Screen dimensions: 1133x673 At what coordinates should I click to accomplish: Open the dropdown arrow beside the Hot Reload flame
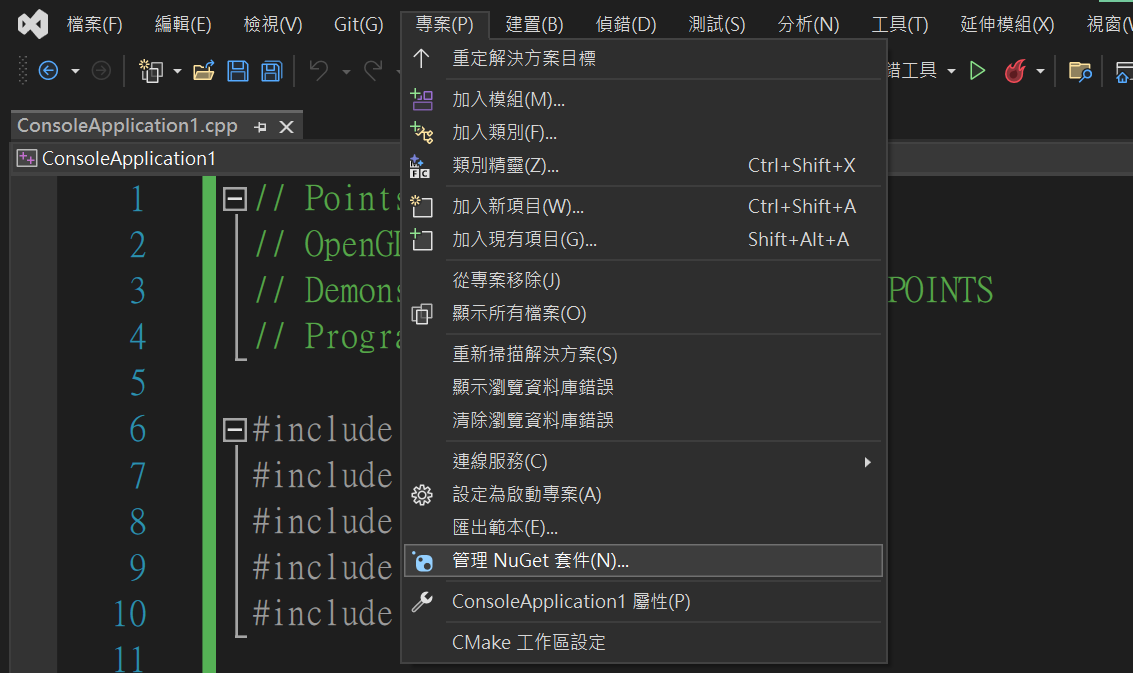coord(1040,71)
